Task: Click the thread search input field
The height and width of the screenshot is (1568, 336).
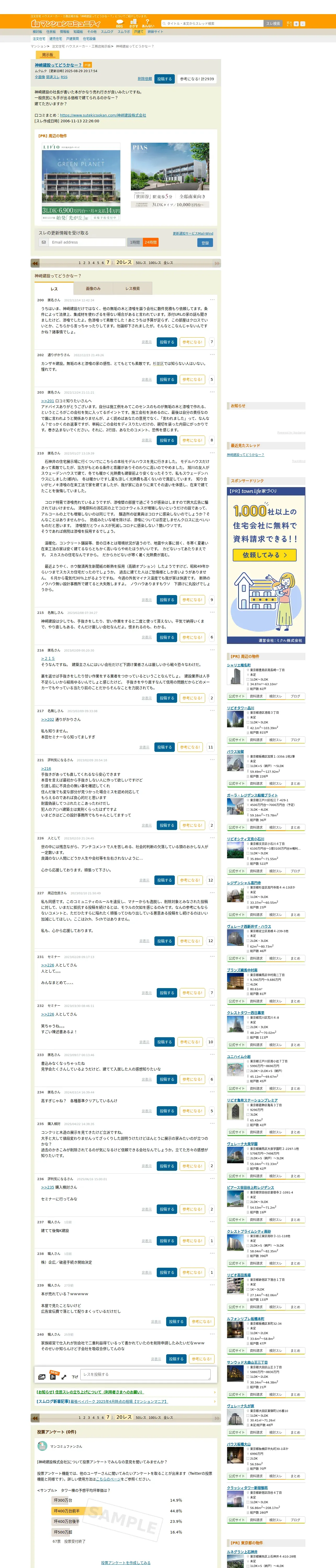Action: tap(212, 24)
